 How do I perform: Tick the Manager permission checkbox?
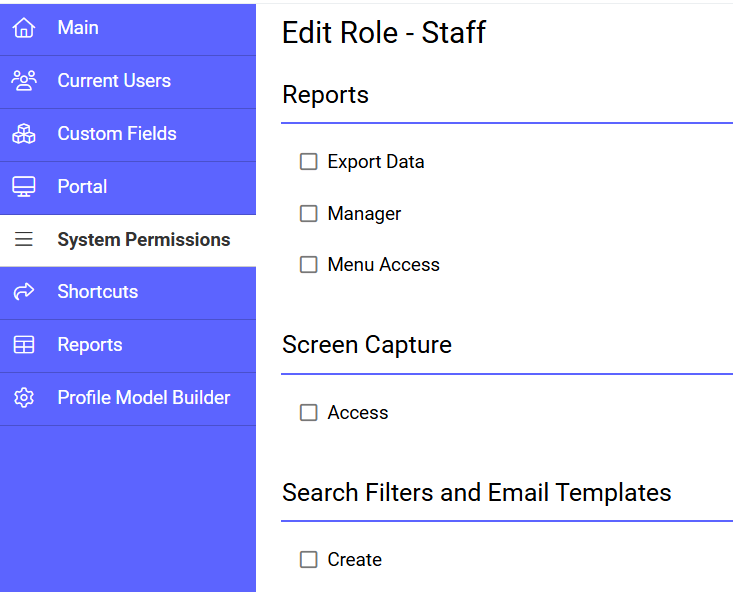click(x=309, y=214)
